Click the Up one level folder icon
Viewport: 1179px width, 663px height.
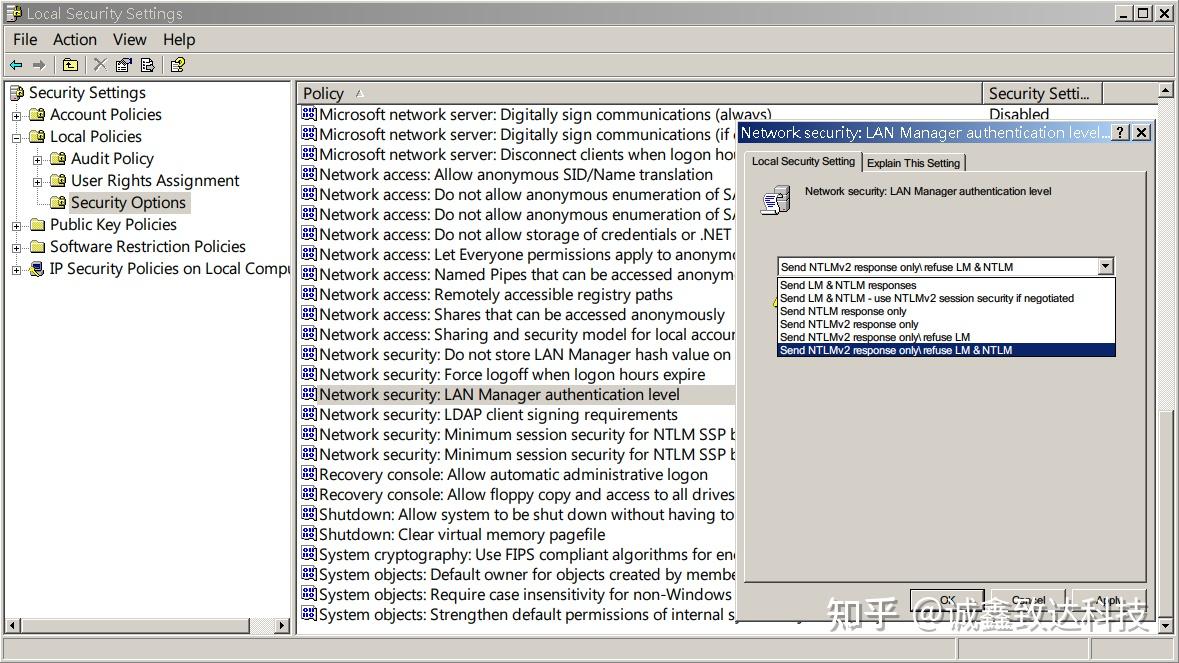pos(70,65)
